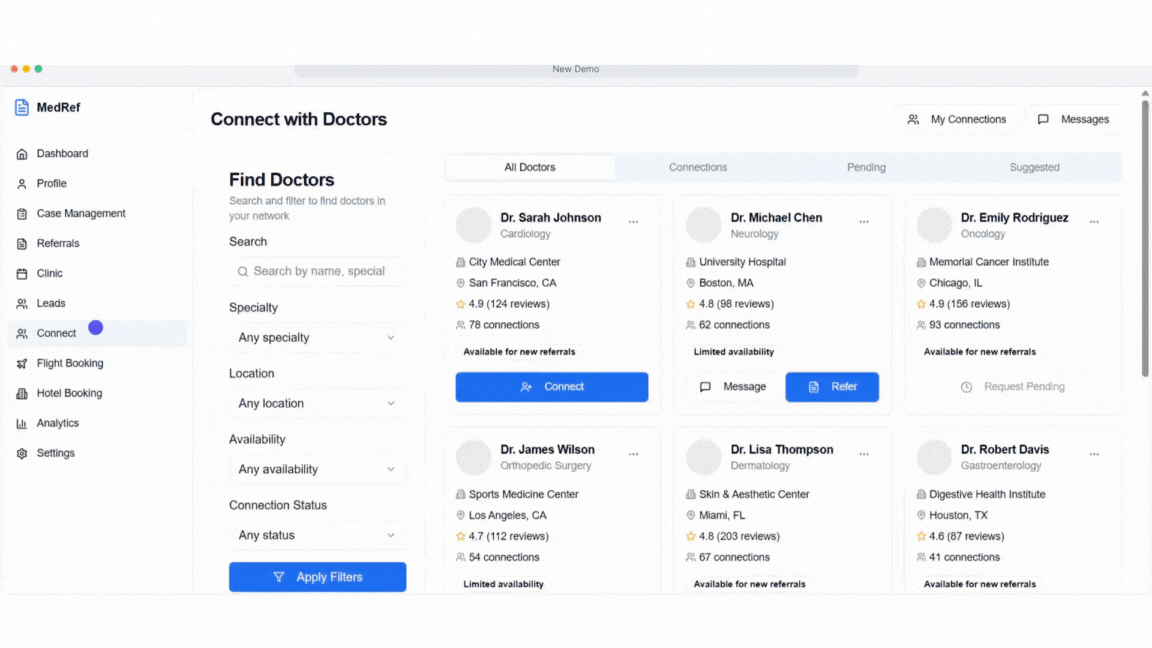This screenshot has height=648, width=1152.
Task: Click the Messages chat bubble icon
Action: click(1042, 119)
